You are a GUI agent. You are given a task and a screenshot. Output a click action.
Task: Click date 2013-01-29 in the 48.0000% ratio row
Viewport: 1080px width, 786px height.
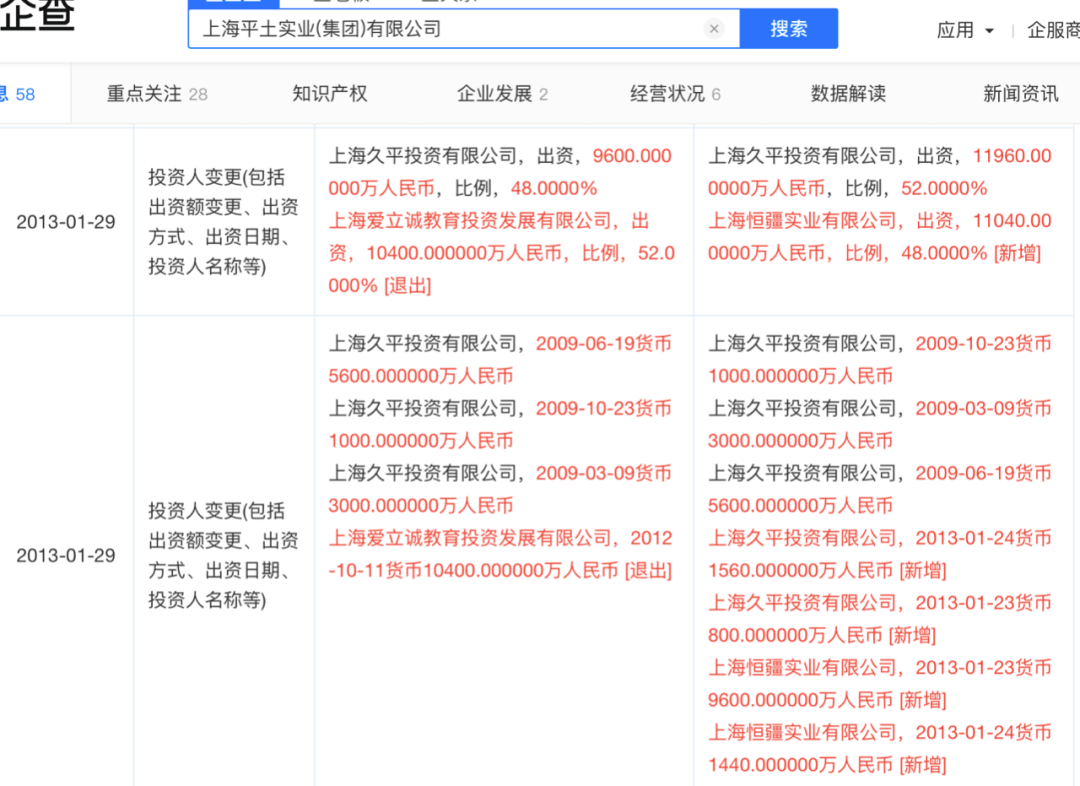click(x=66, y=222)
